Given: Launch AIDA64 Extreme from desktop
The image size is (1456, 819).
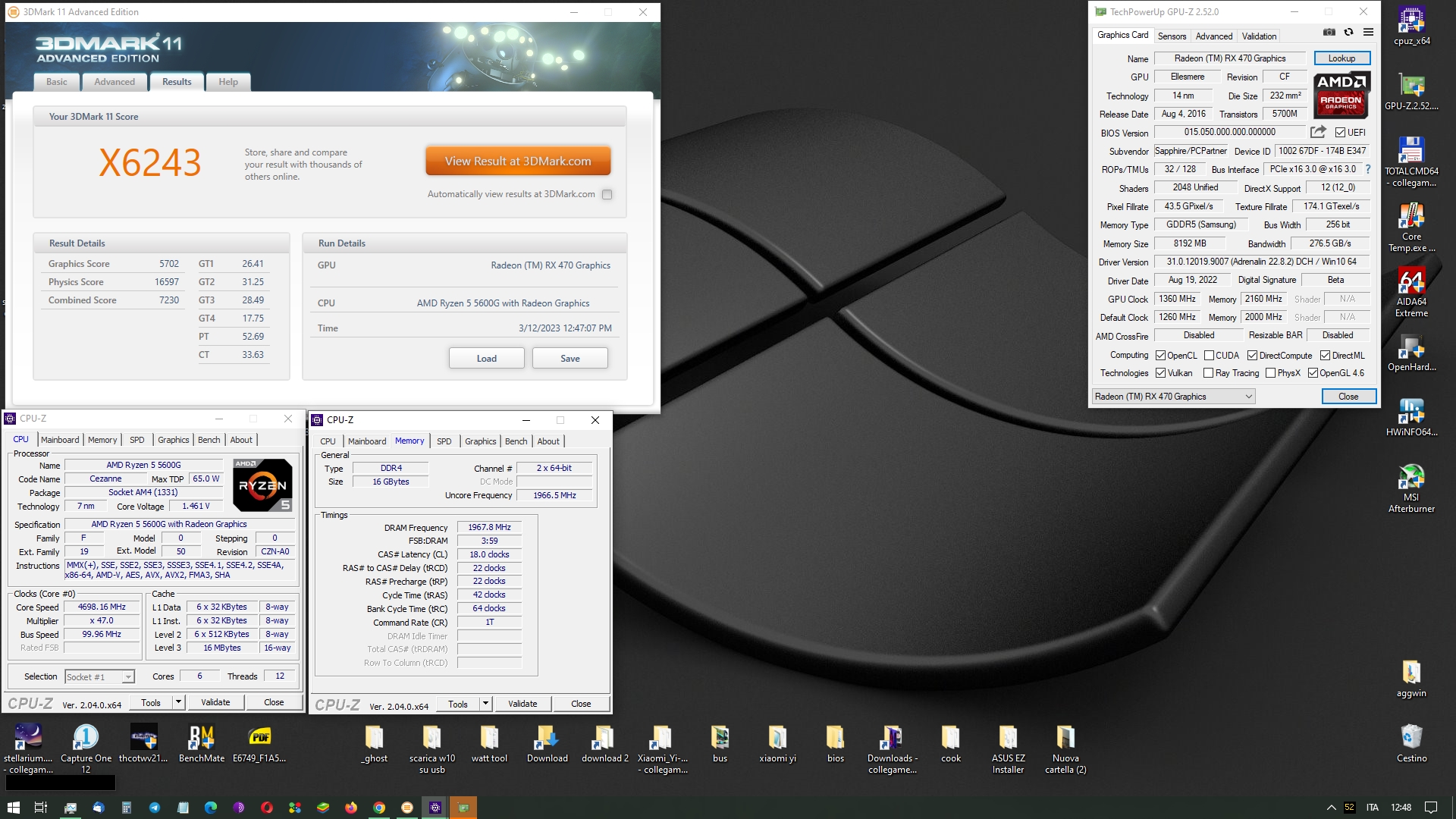Looking at the screenshot, I should click(x=1411, y=293).
